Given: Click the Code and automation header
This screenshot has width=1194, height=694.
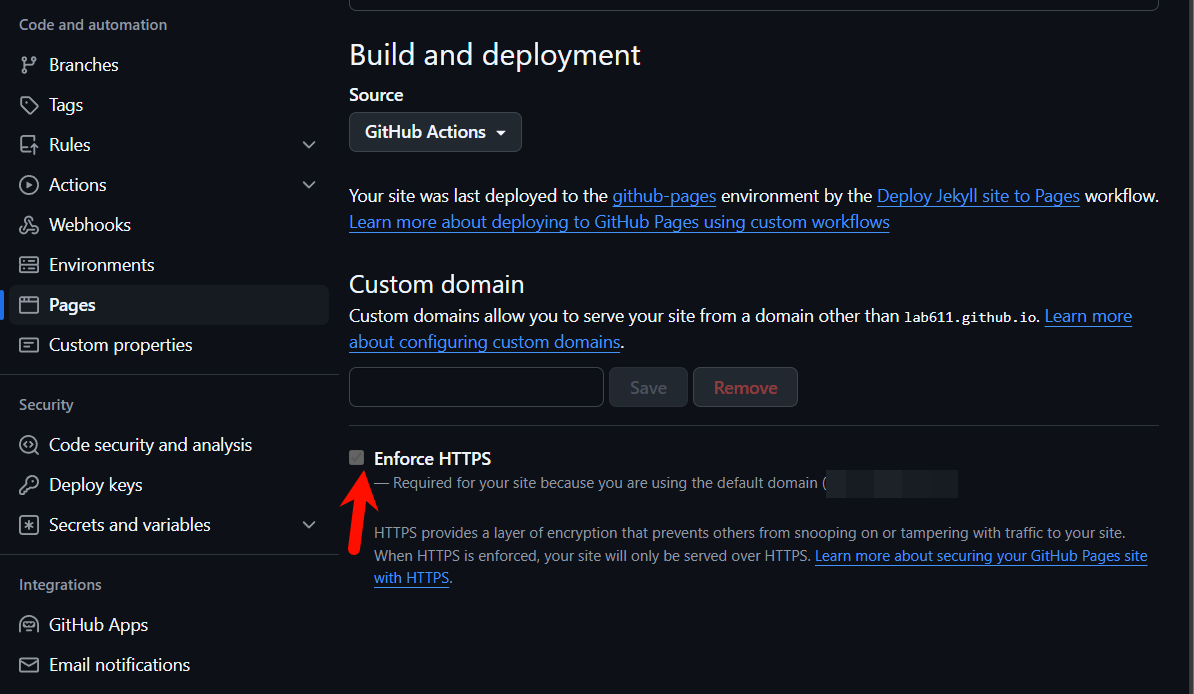Looking at the screenshot, I should click(93, 25).
